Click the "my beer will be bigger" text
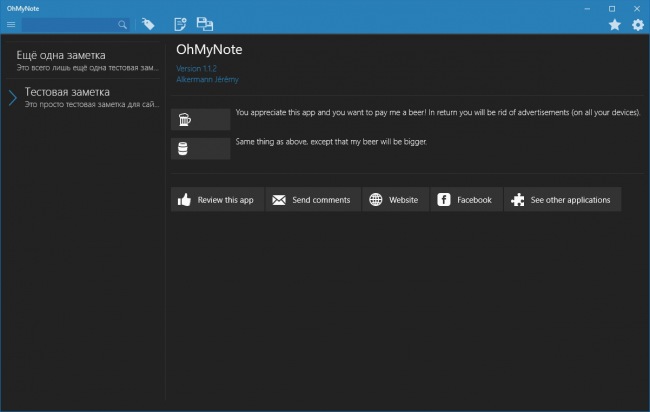The height and width of the screenshot is (412, 650). pos(331,142)
